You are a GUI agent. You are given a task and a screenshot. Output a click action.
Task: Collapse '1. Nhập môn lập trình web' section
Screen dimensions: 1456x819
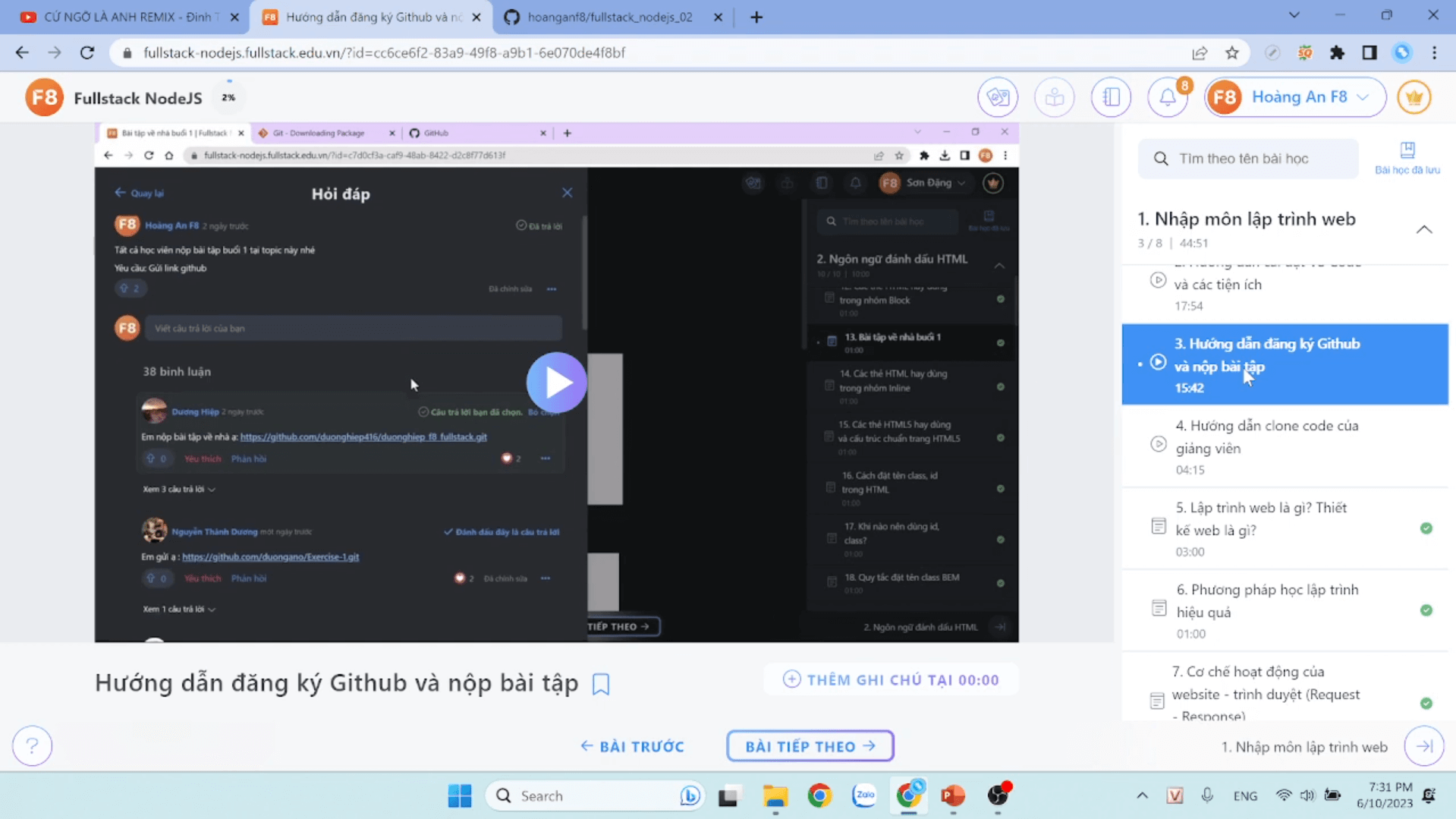click(1424, 229)
